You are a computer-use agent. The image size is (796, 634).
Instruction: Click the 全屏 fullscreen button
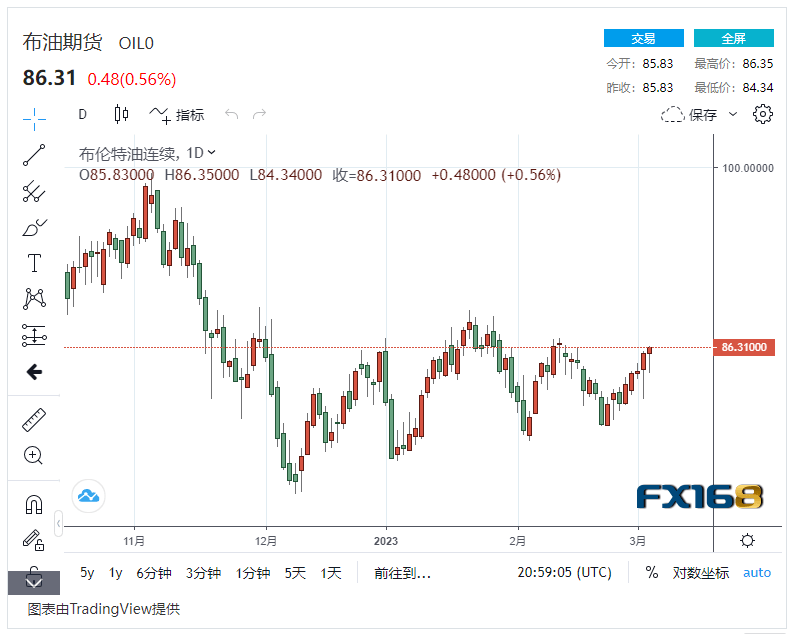(733, 38)
